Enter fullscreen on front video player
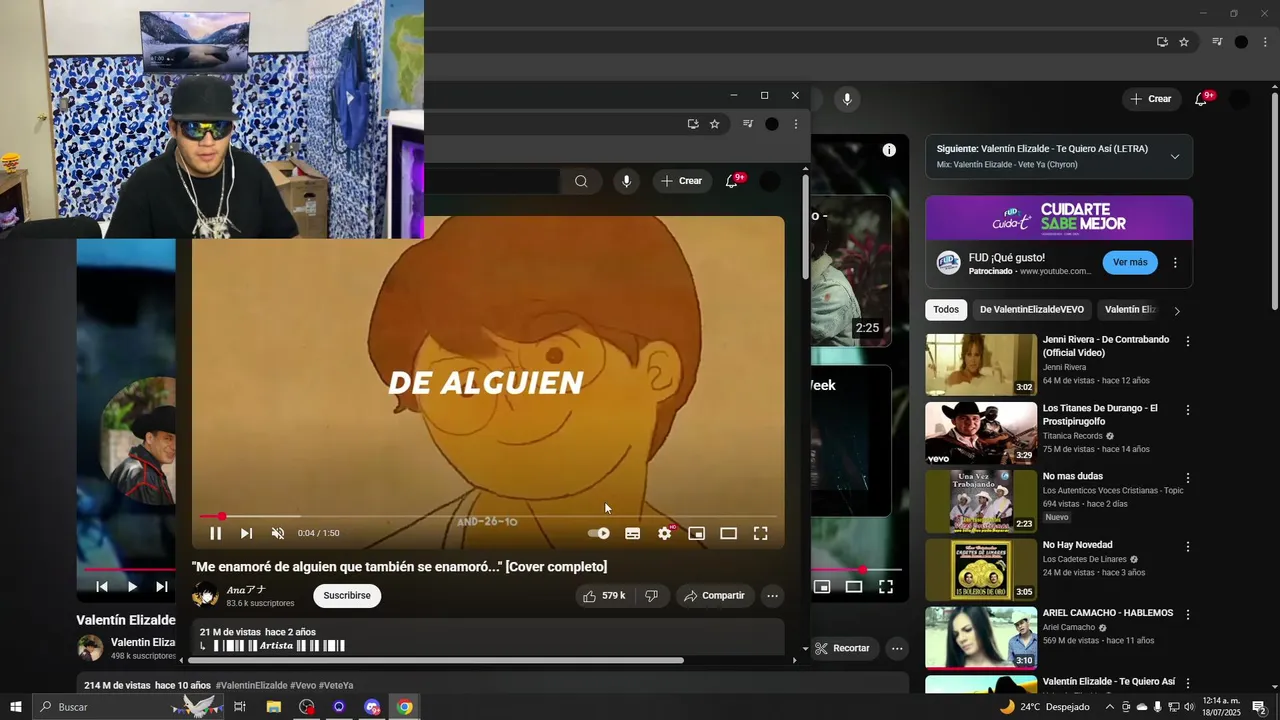The height and width of the screenshot is (720, 1280). [x=761, y=533]
